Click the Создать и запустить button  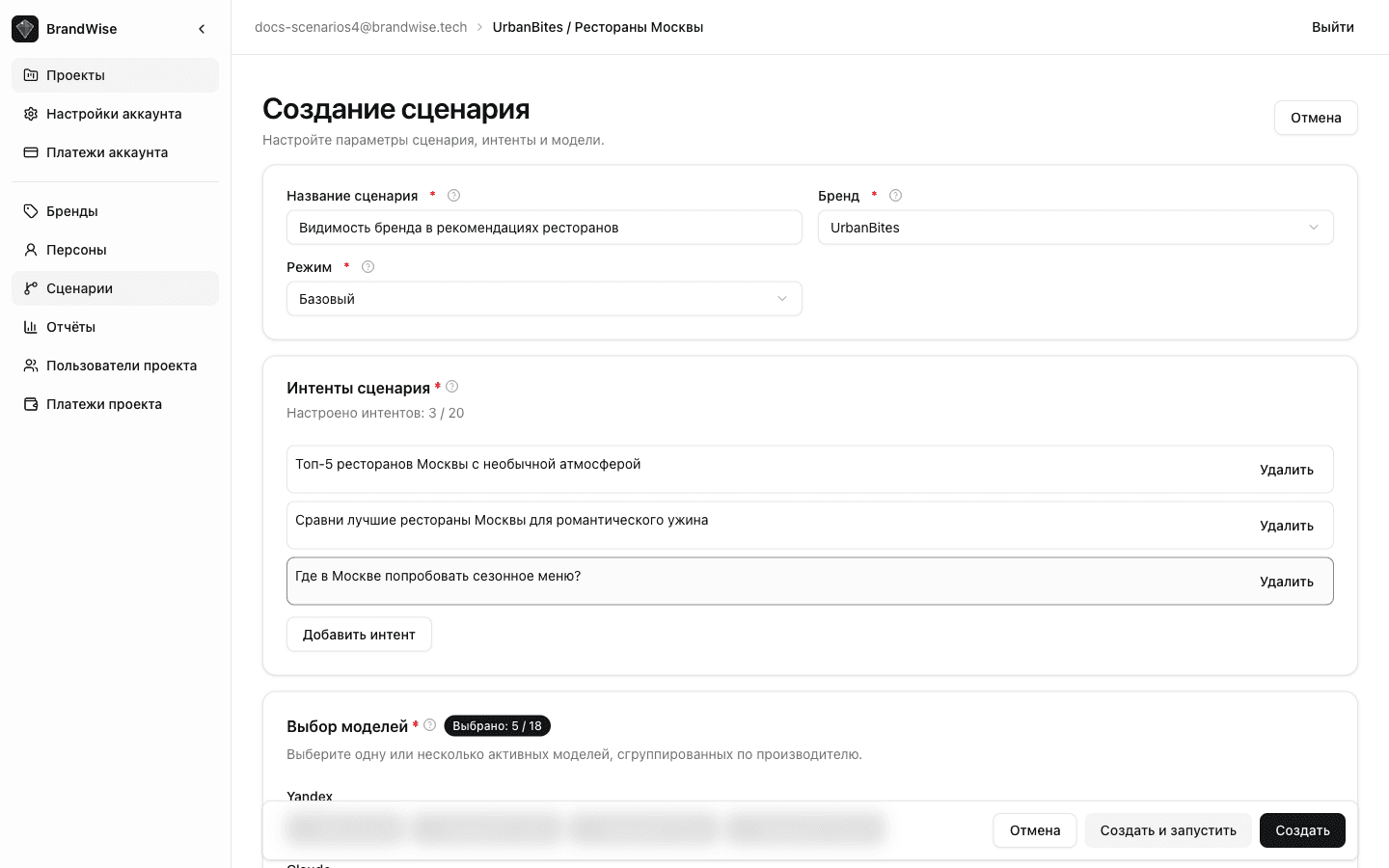click(x=1168, y=829)
